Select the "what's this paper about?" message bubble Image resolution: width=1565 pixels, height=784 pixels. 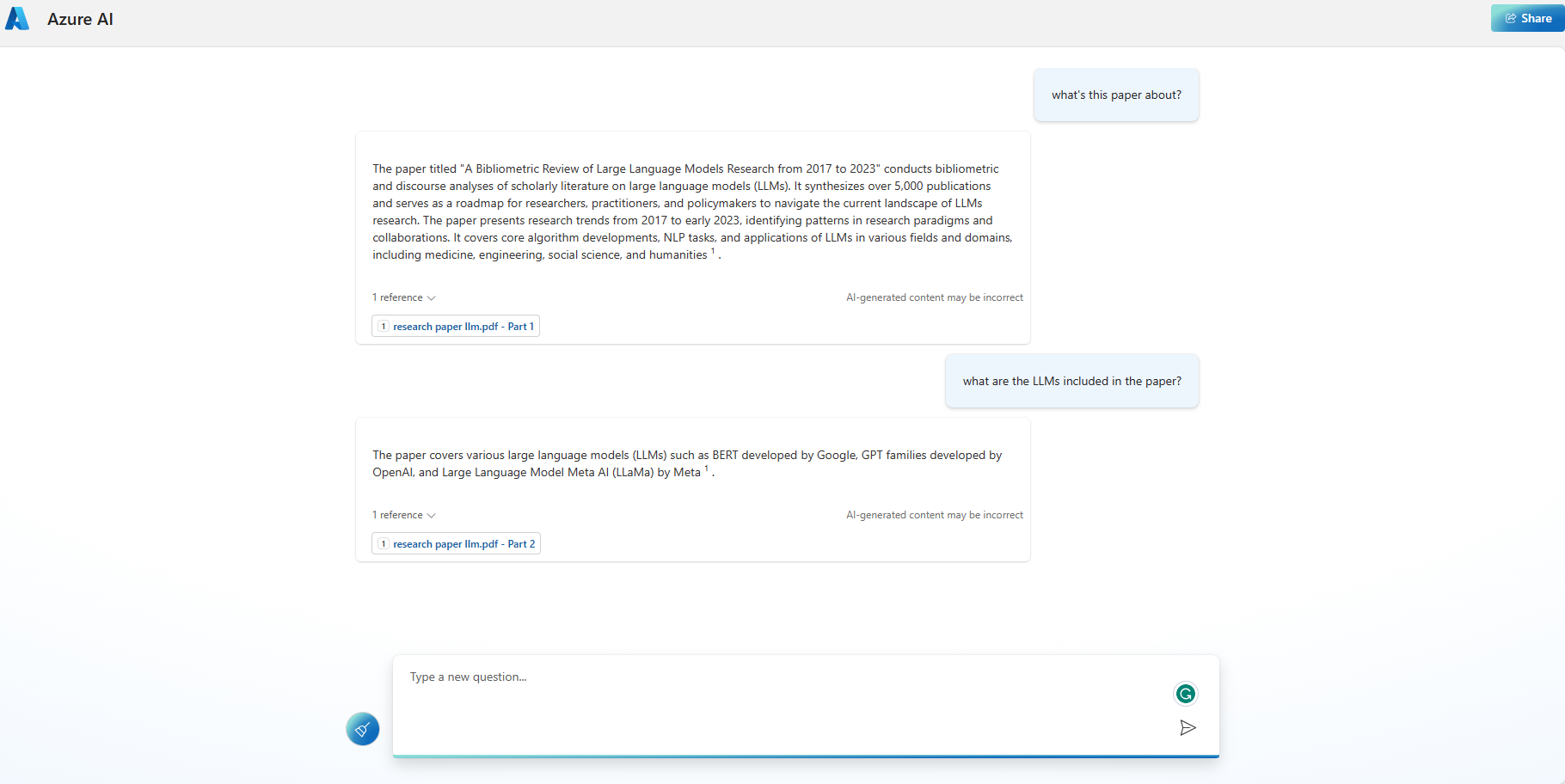(x=1115, y=95)
